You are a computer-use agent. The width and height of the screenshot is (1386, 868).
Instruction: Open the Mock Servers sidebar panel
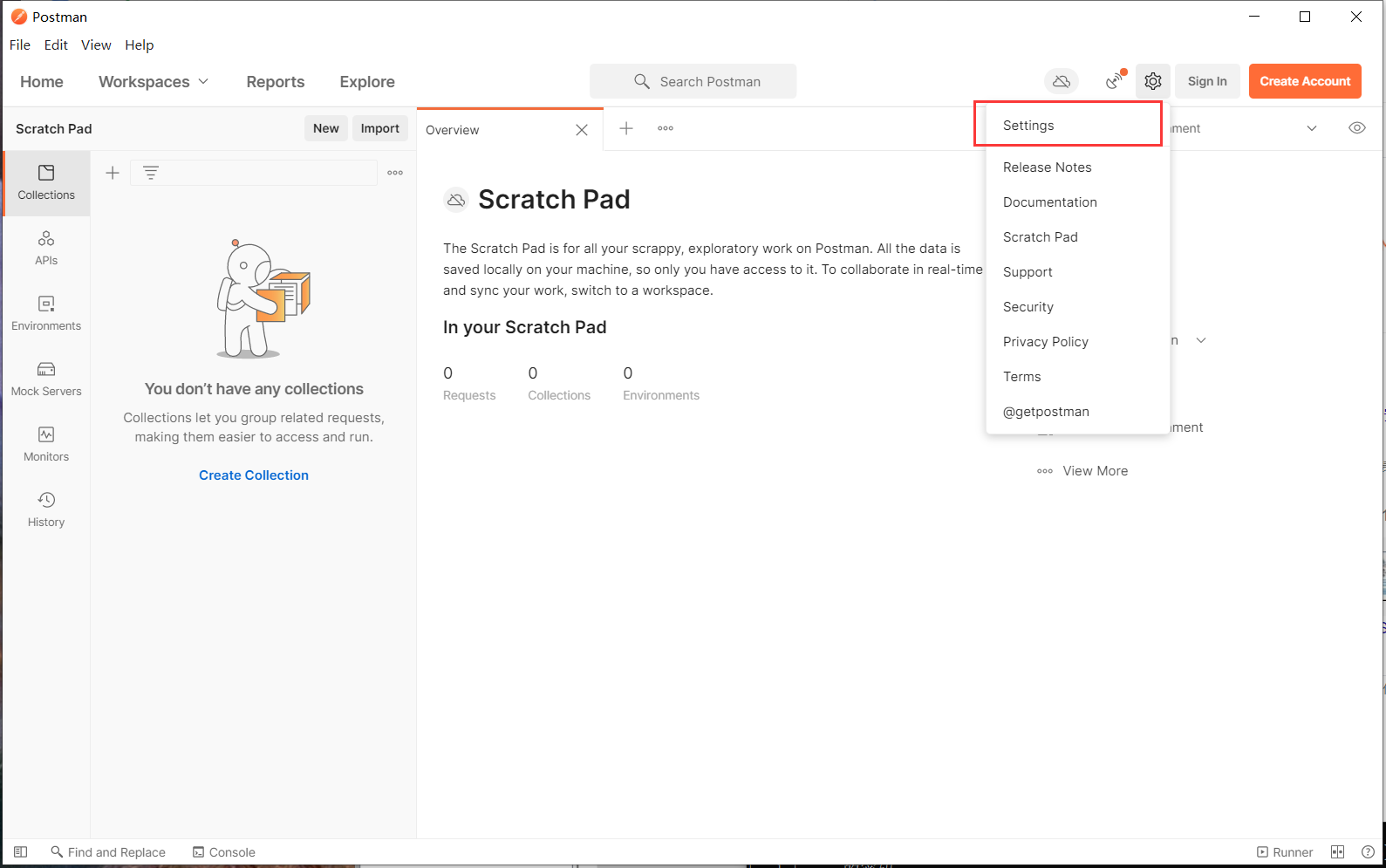click(46, 379)
